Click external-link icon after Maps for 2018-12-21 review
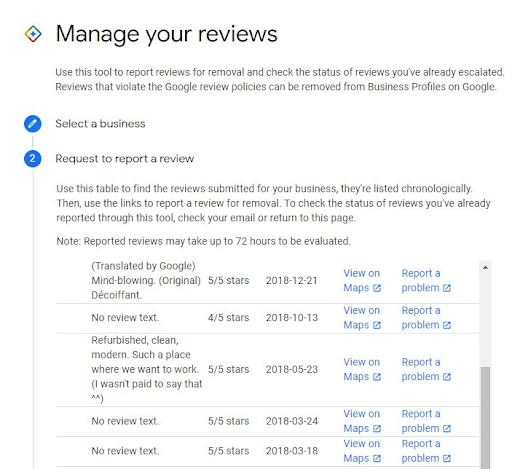 point(377,288)
